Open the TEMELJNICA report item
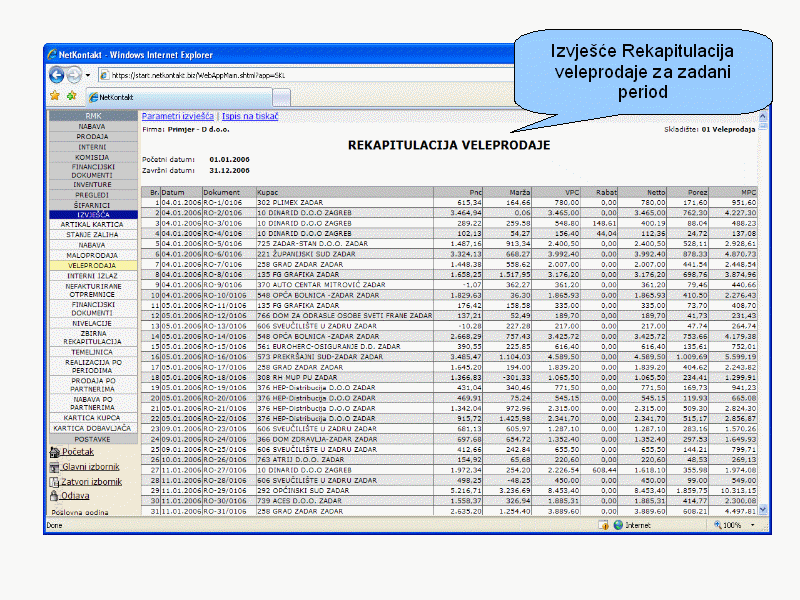Viewport: 800px width, 600px height. (x=92, y=352)
